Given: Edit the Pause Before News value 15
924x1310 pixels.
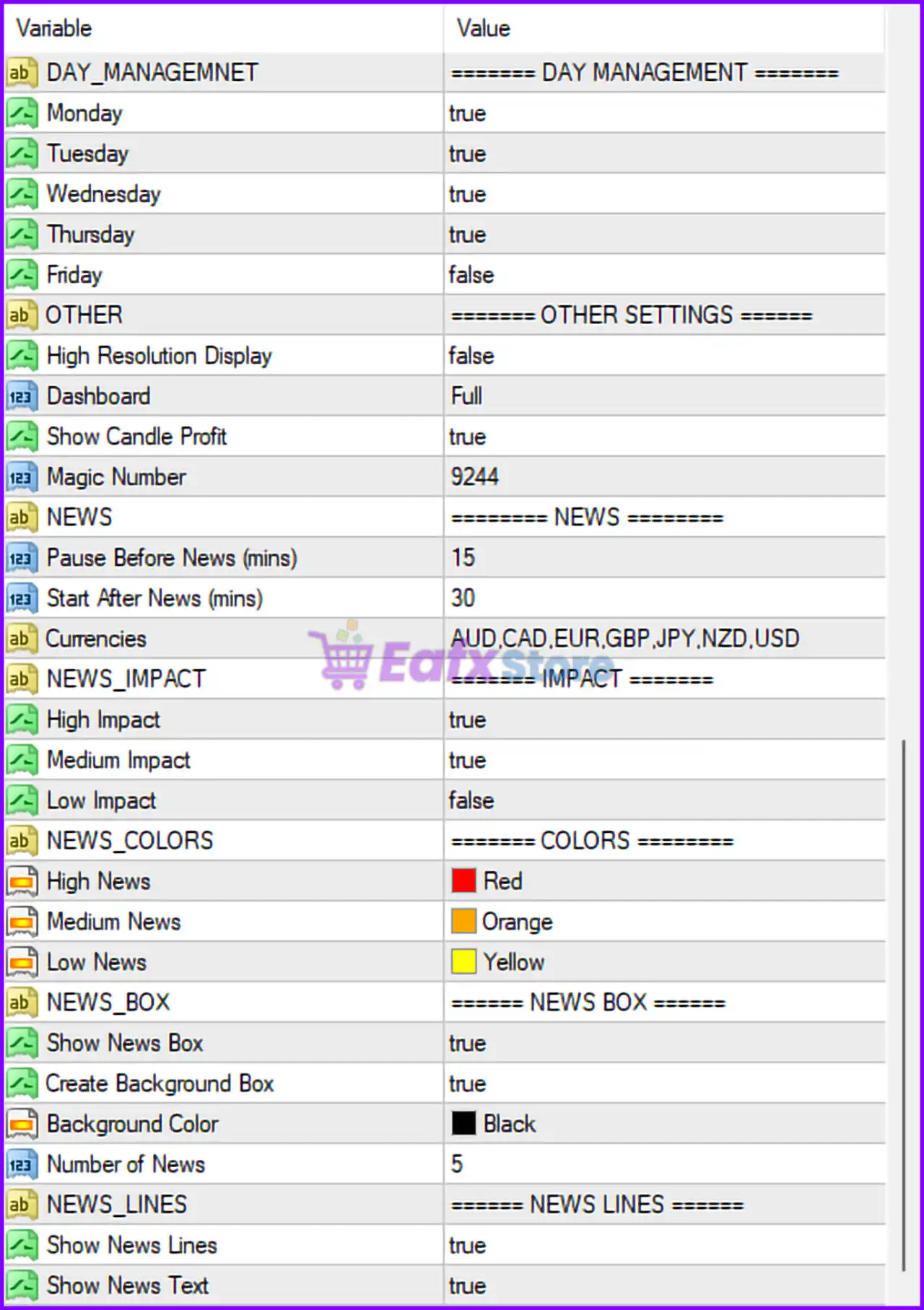Looking at the screenshot, I should pyautogui.click(x=463, y=557).
